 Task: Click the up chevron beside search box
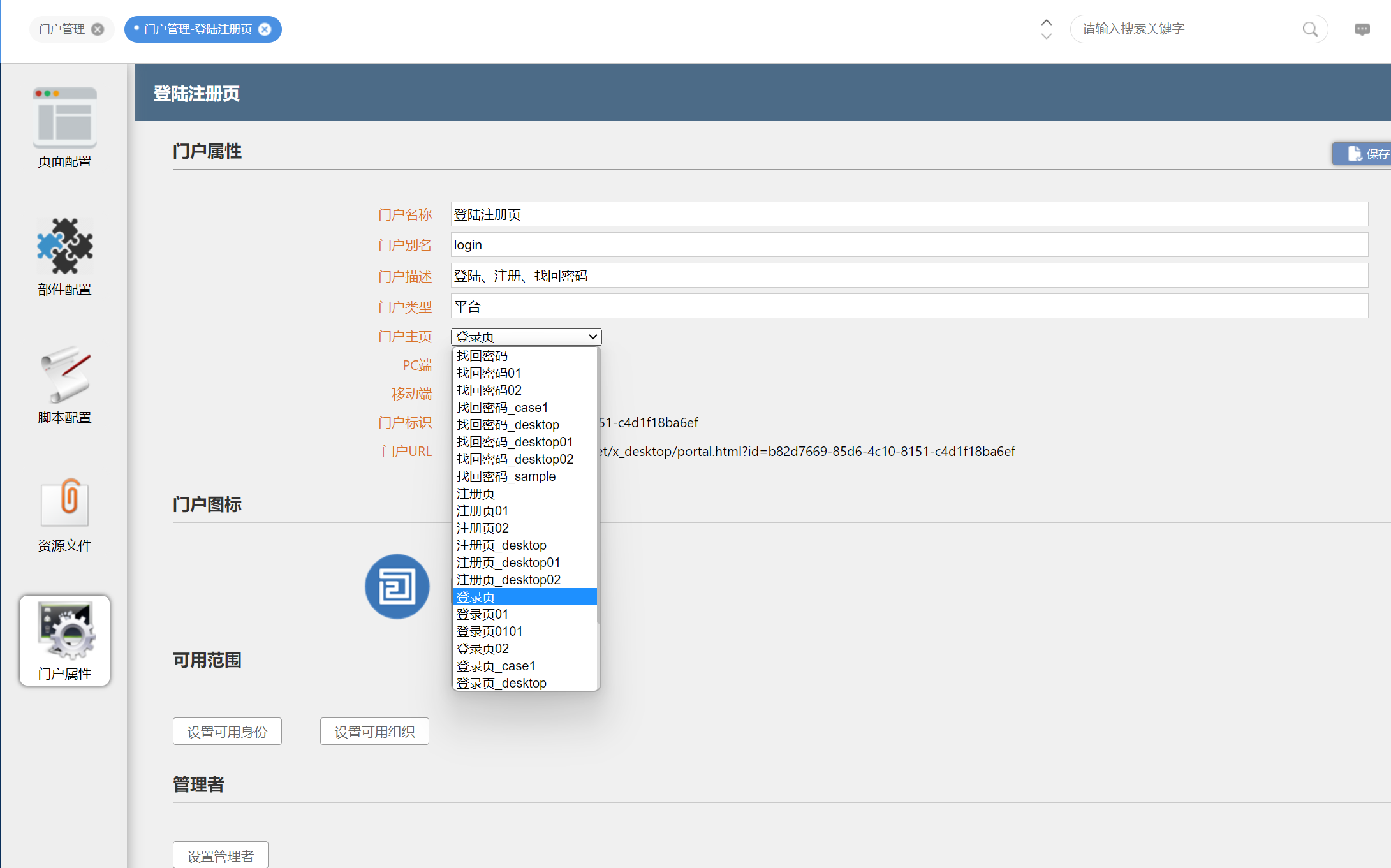click(1047, 22)
